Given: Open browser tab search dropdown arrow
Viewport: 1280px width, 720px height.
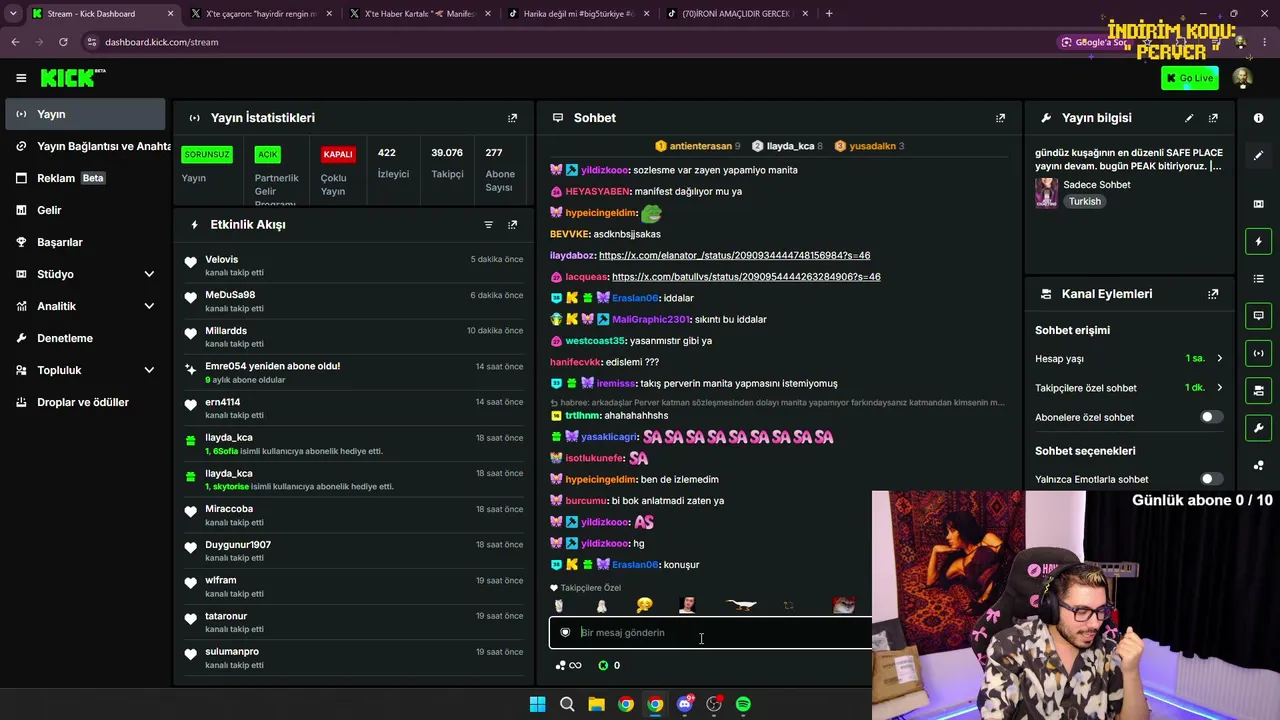Looking at the screenshot, I should click(13, 14).
